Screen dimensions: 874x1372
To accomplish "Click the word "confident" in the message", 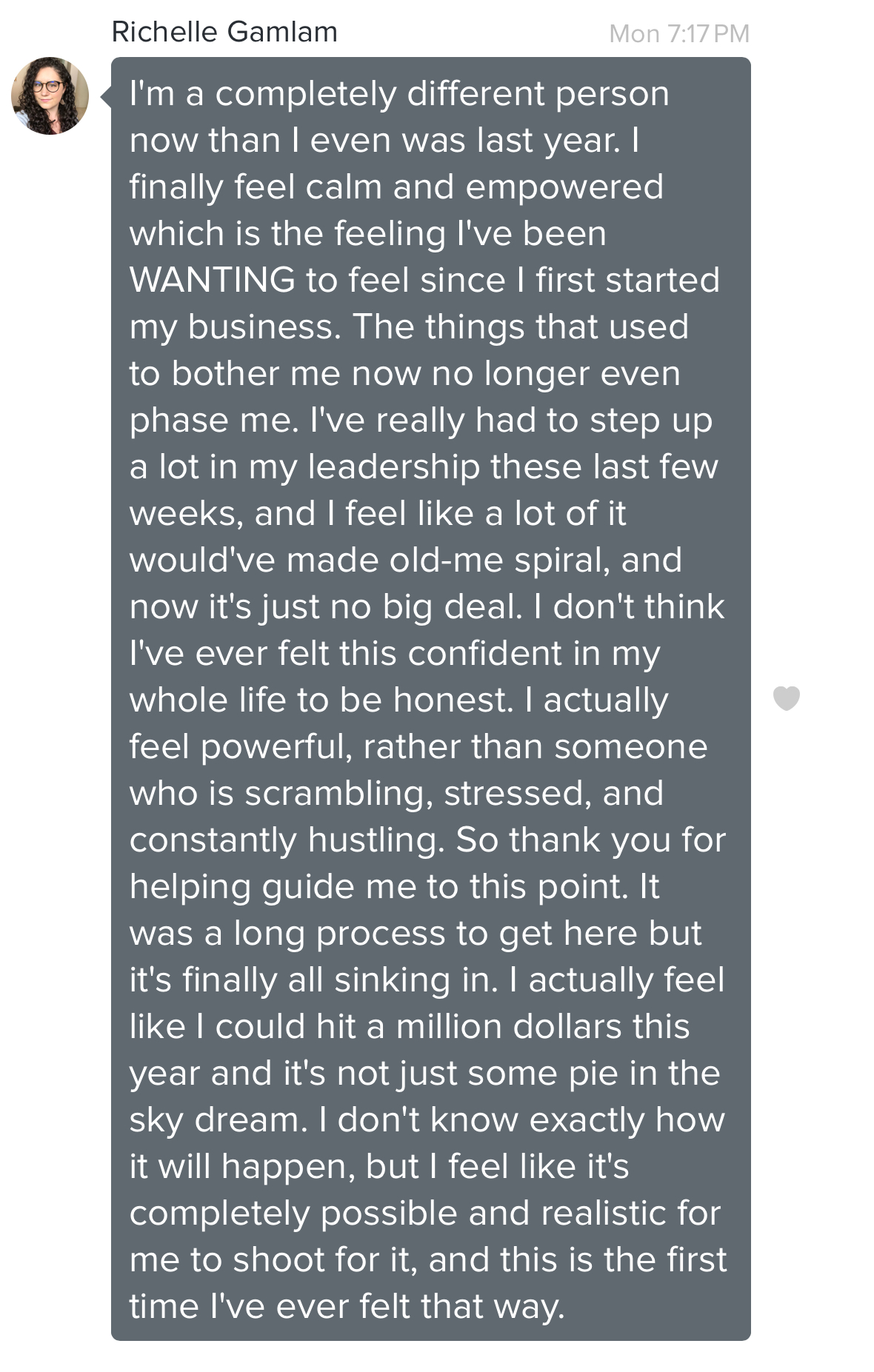I will (x=485, y=653).
